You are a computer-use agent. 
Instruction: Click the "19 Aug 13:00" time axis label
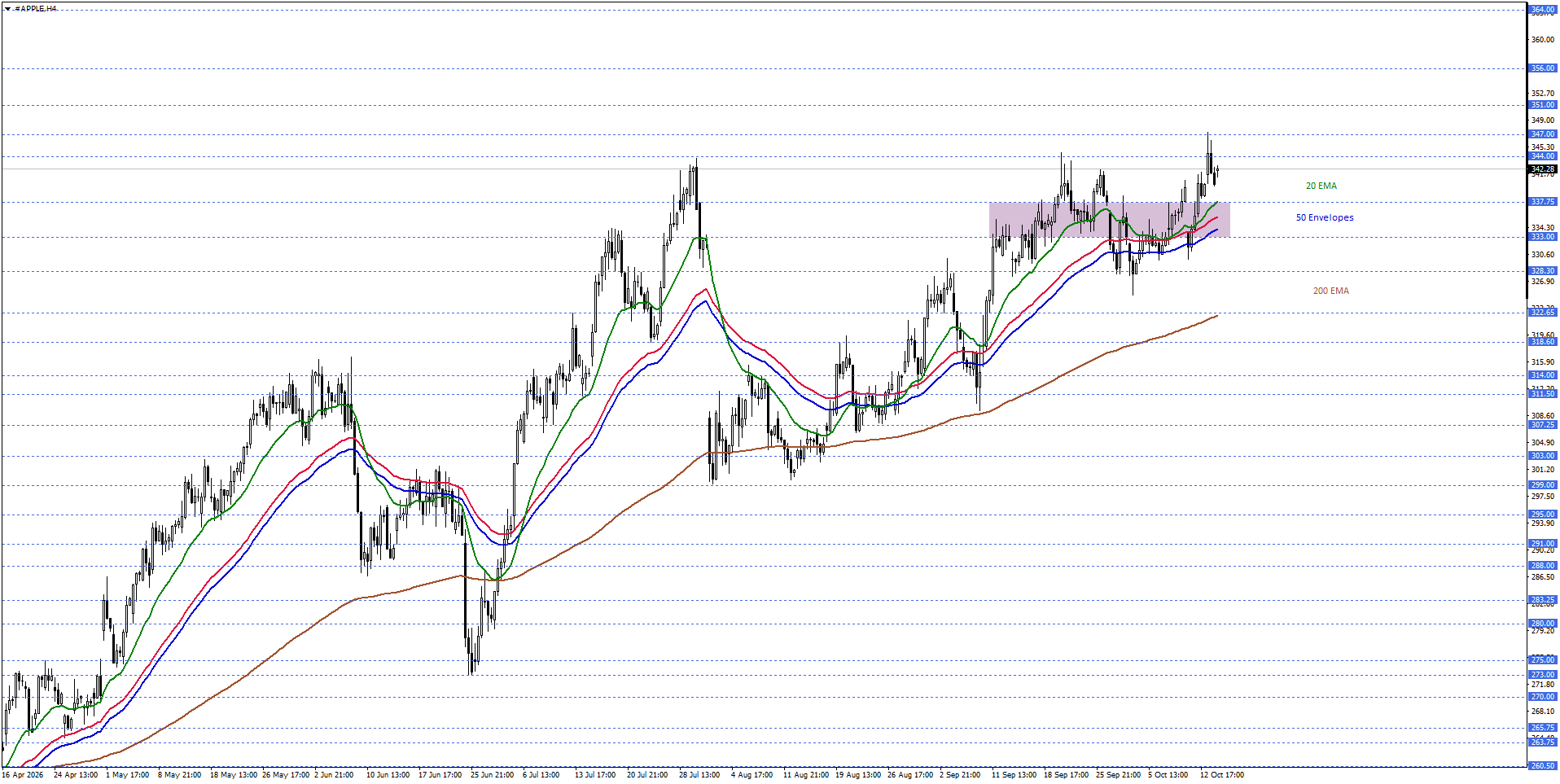[858, 775]
